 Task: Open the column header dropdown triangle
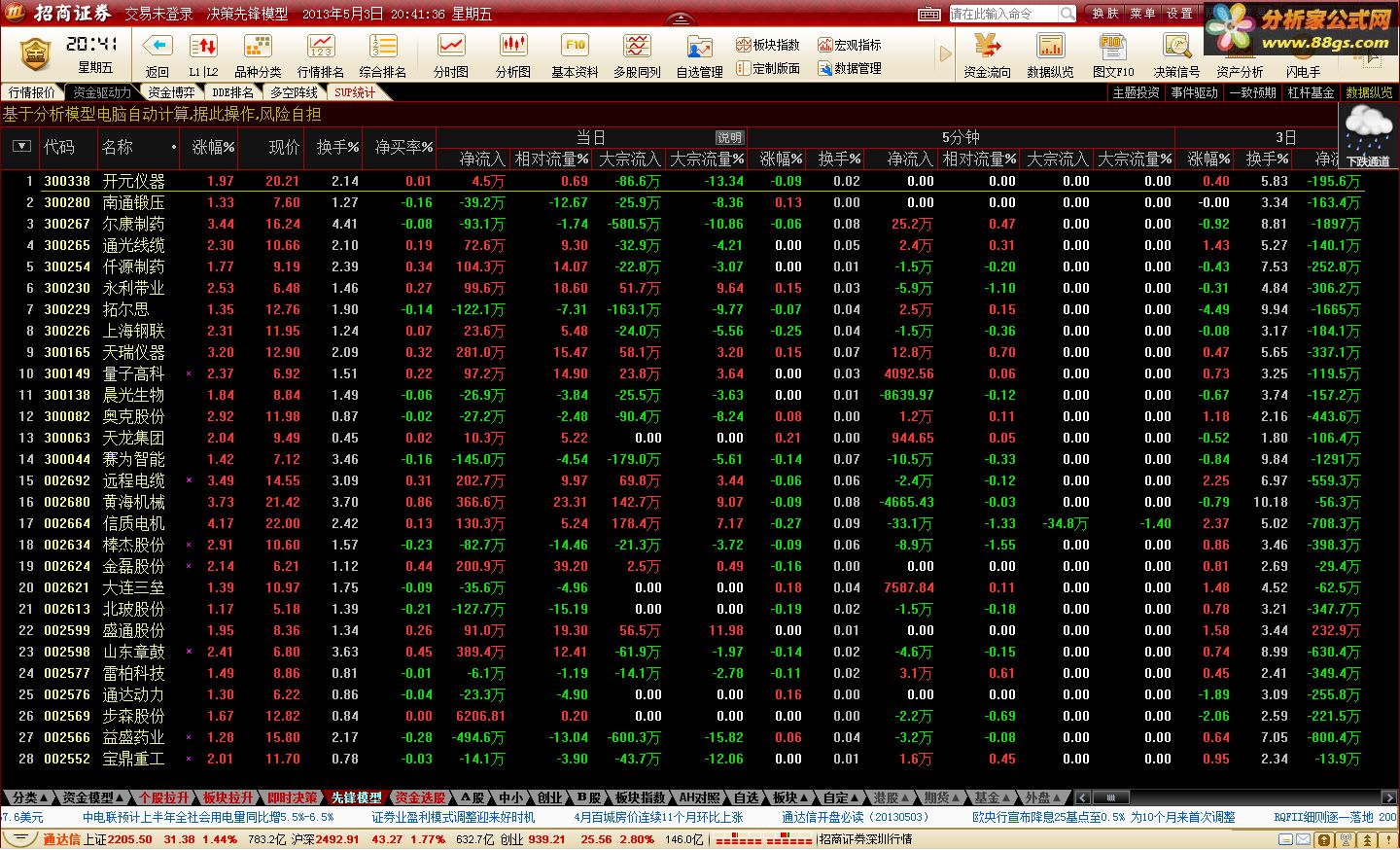21,147
